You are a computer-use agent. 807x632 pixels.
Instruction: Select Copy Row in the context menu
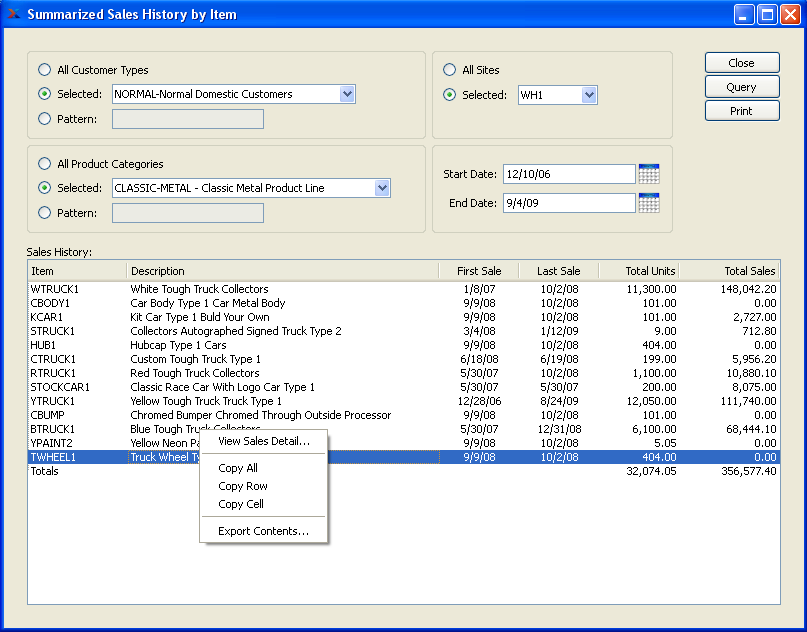click(x=243, y=486)
